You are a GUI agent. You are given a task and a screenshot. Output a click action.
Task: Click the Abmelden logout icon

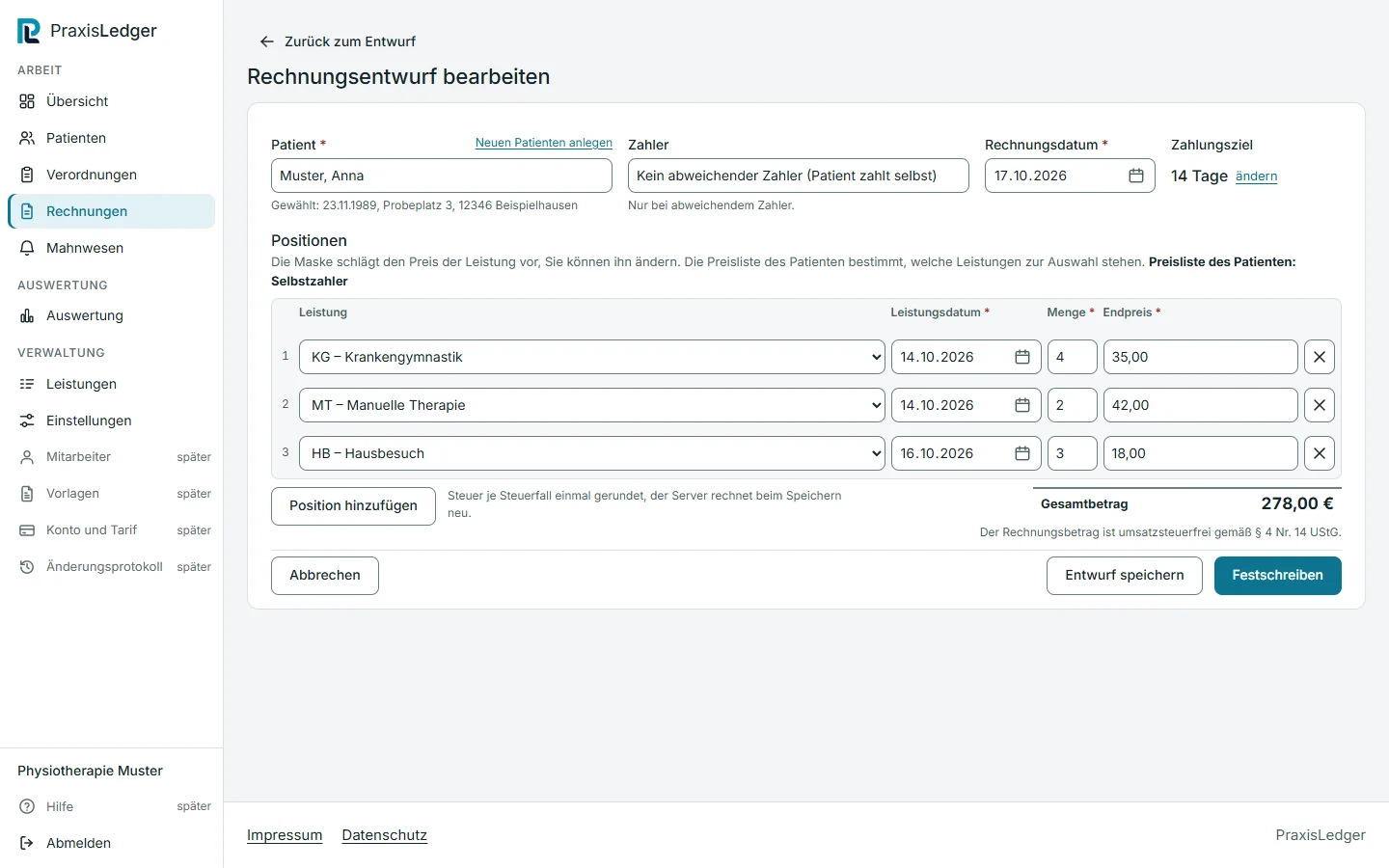(x=27, y=843)
